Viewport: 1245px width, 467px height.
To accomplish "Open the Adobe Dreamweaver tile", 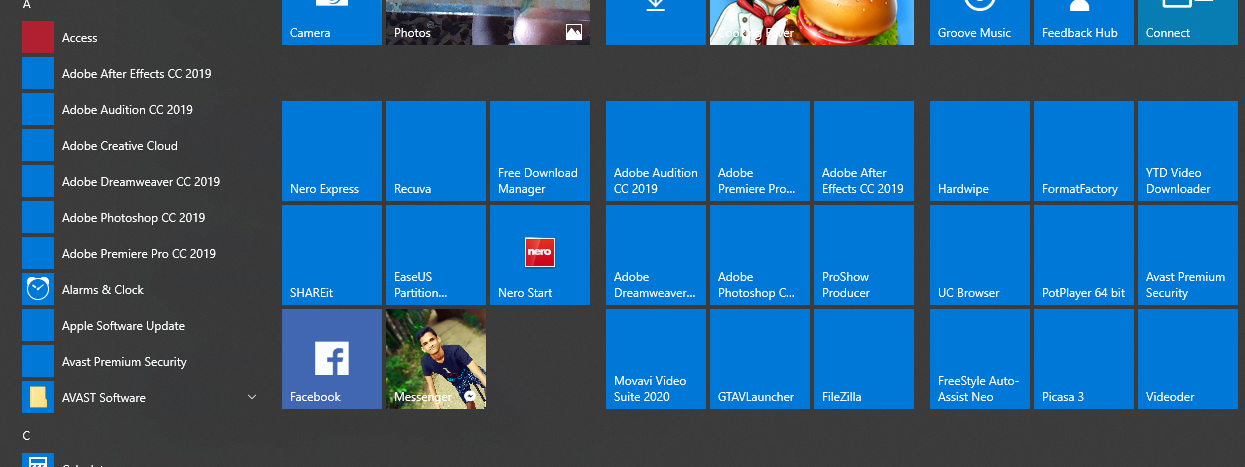I will point(656,255).
